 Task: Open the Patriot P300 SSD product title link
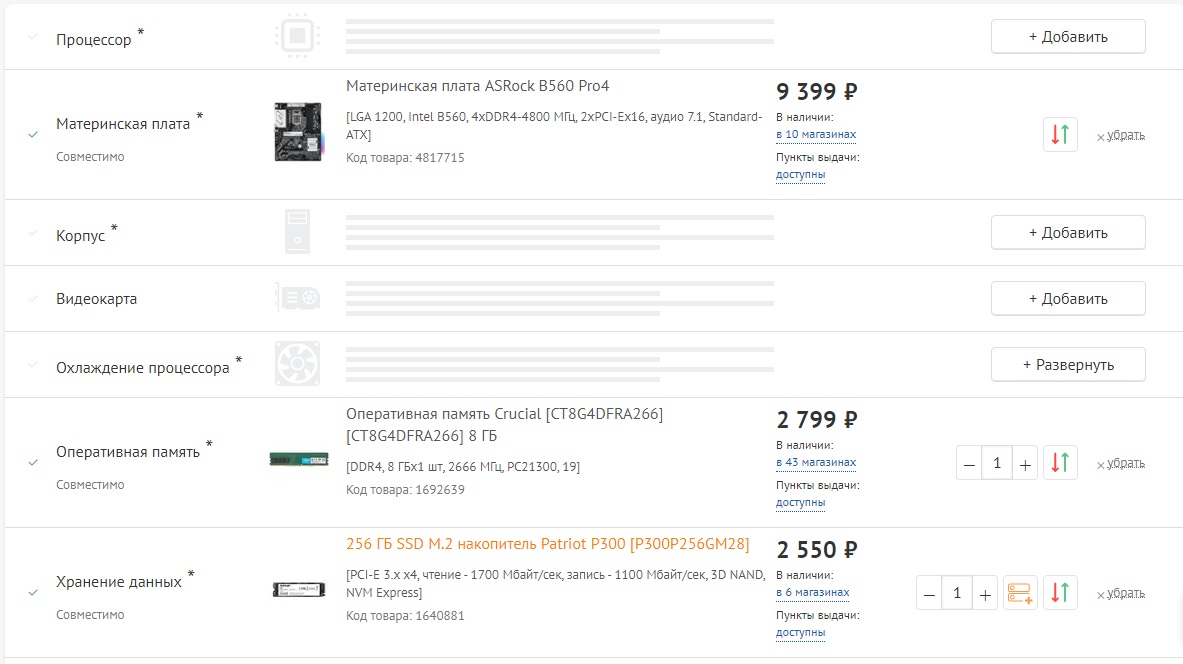point(547,545)
